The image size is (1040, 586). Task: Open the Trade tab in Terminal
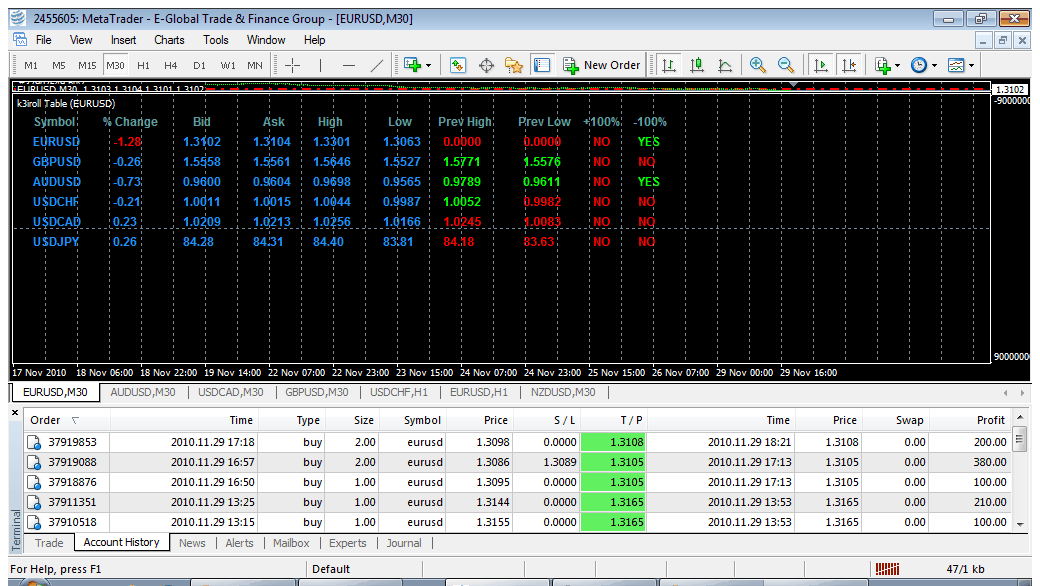[49, 543]
